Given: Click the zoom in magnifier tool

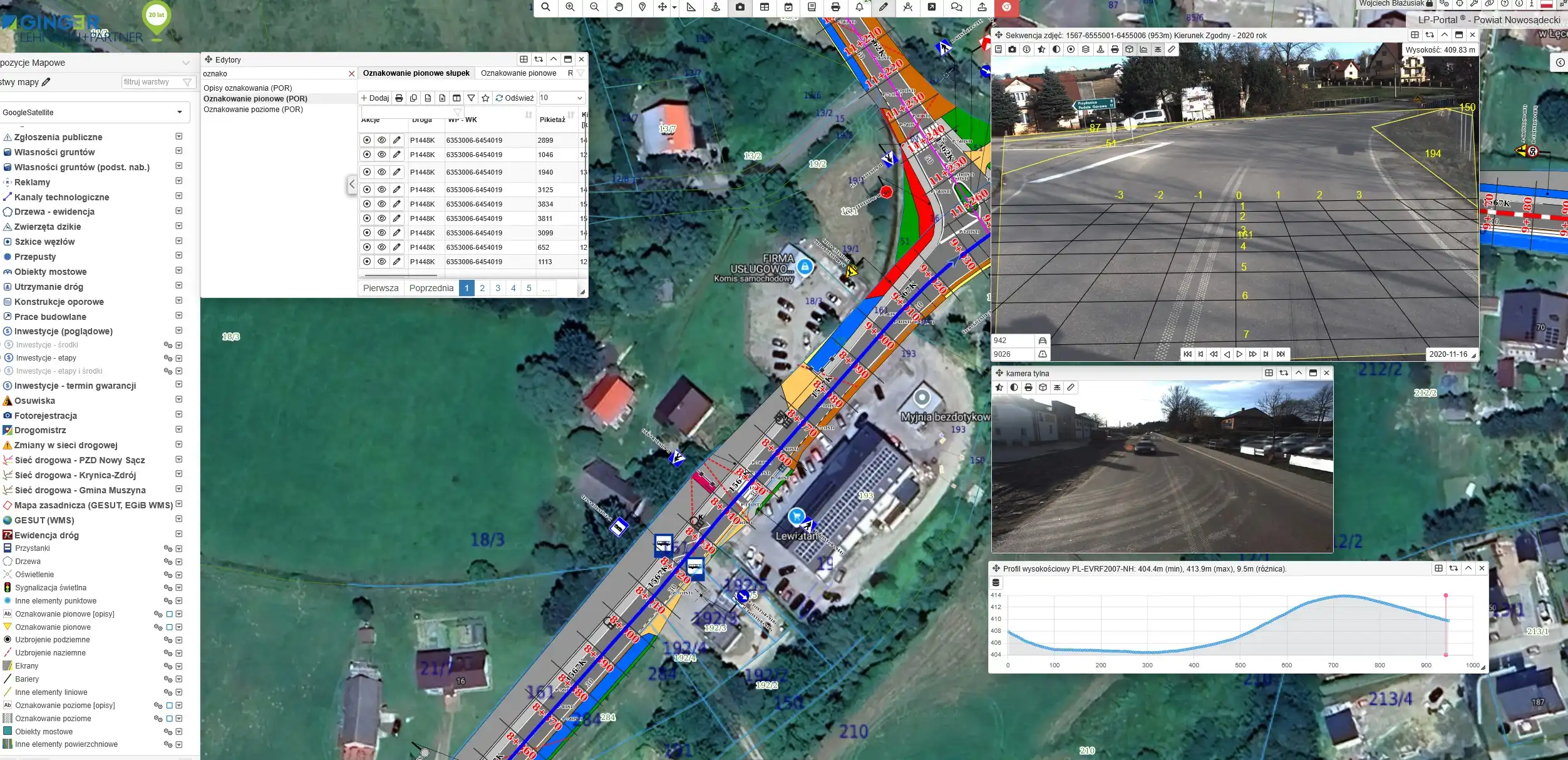Looking at the screenshot, I should coord(570,7).
